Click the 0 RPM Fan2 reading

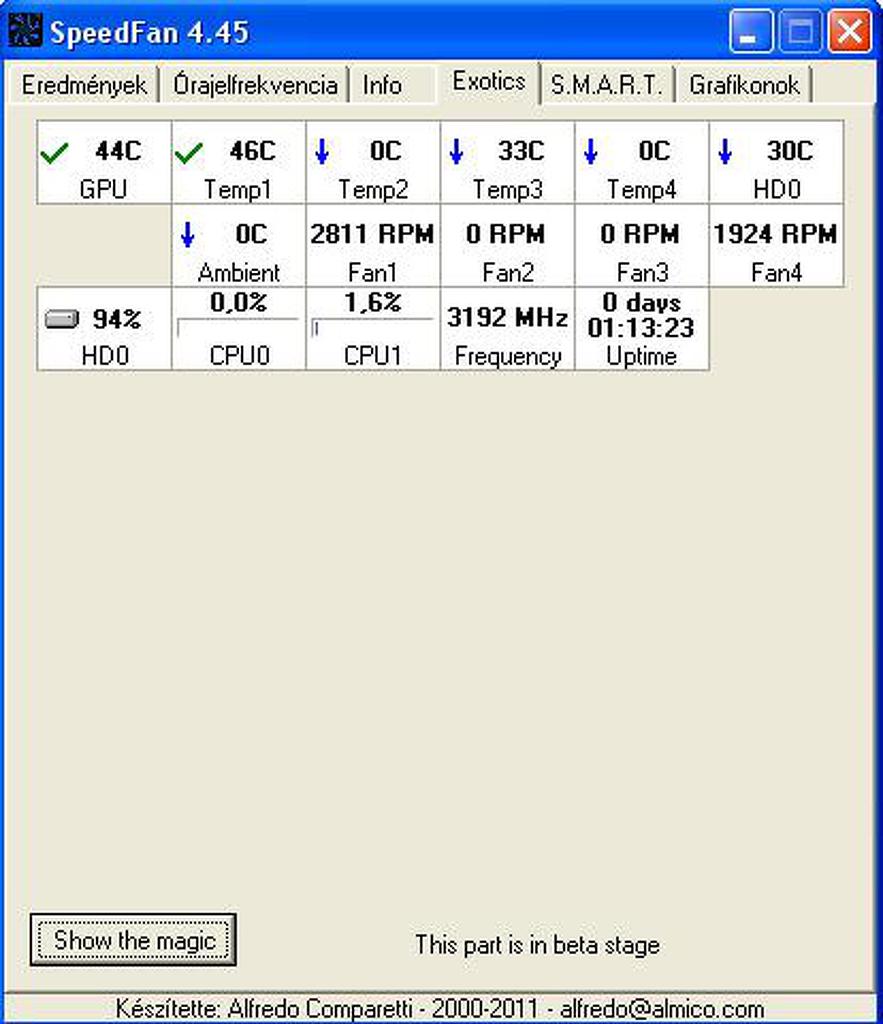point(506,234)
